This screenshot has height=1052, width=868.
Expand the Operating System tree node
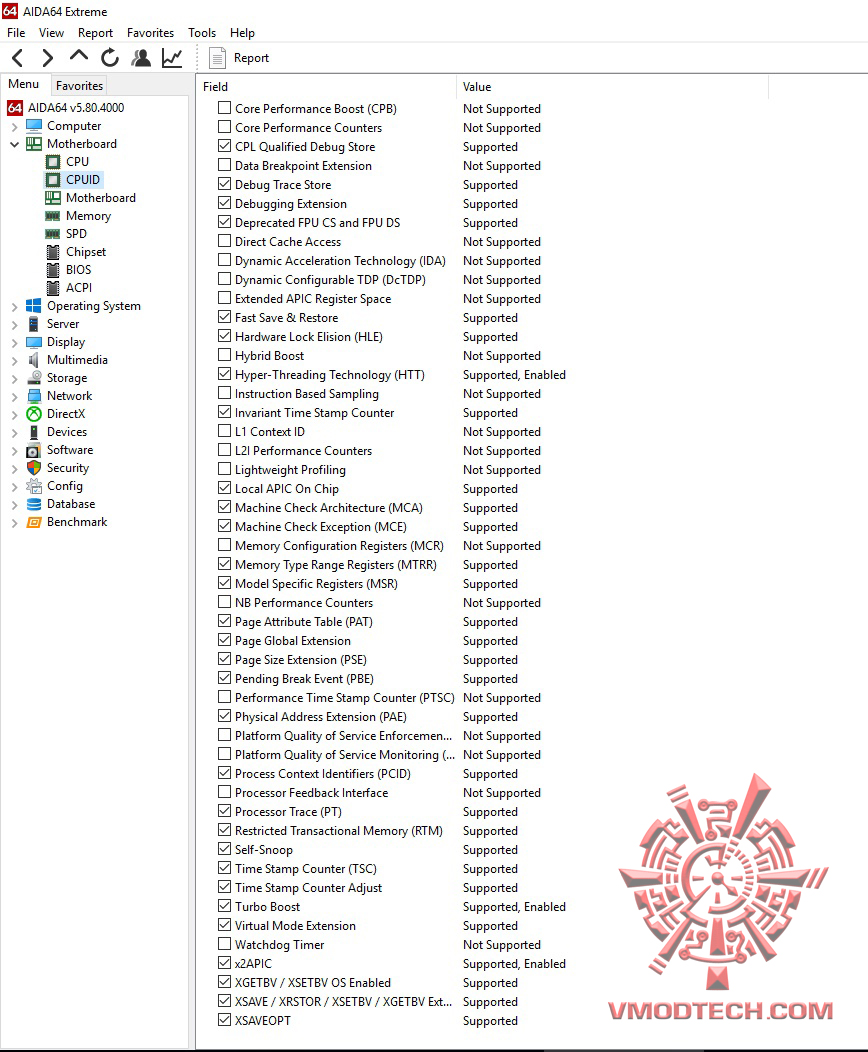14,307
